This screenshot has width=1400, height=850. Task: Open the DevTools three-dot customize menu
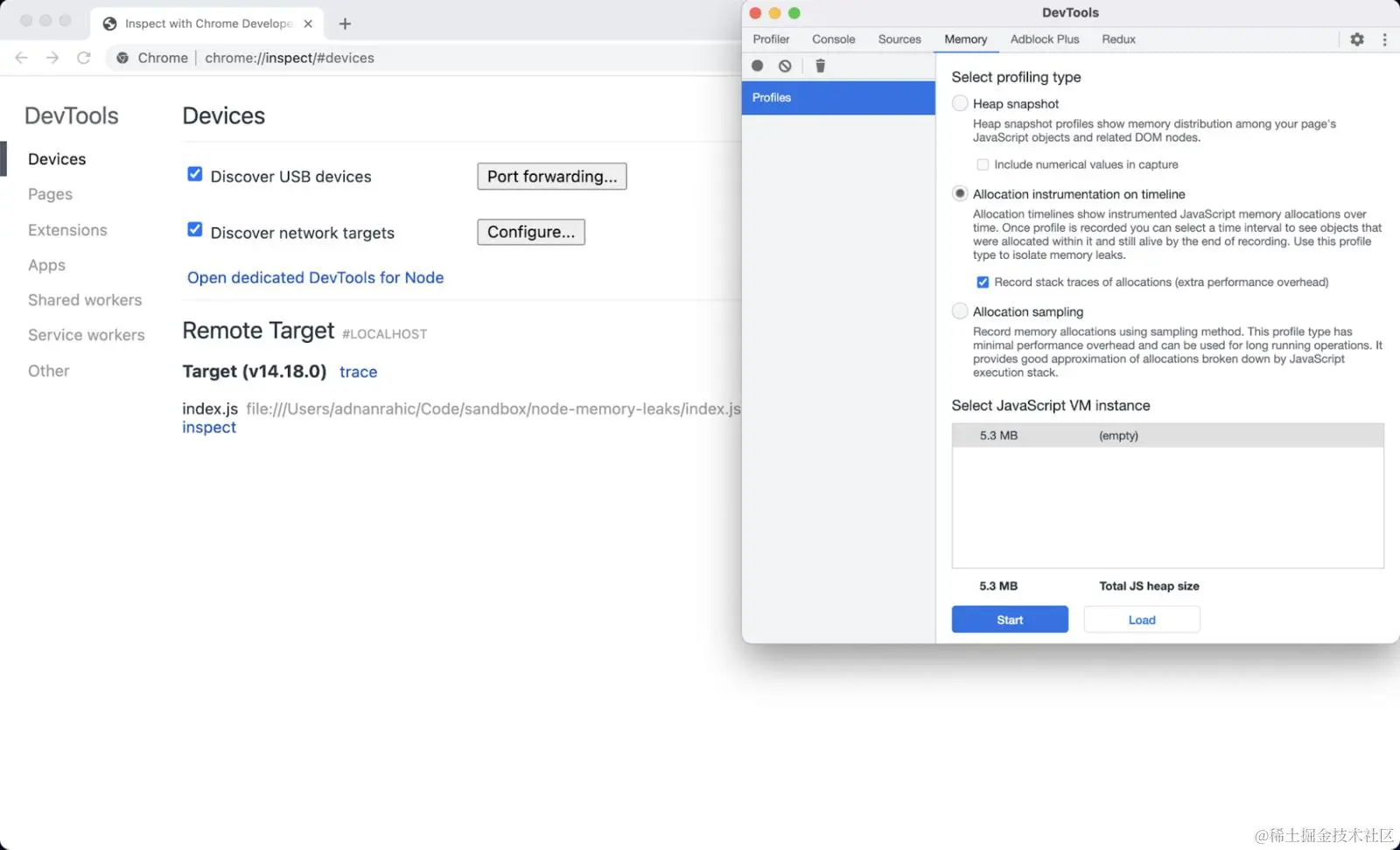[1384, 39]
